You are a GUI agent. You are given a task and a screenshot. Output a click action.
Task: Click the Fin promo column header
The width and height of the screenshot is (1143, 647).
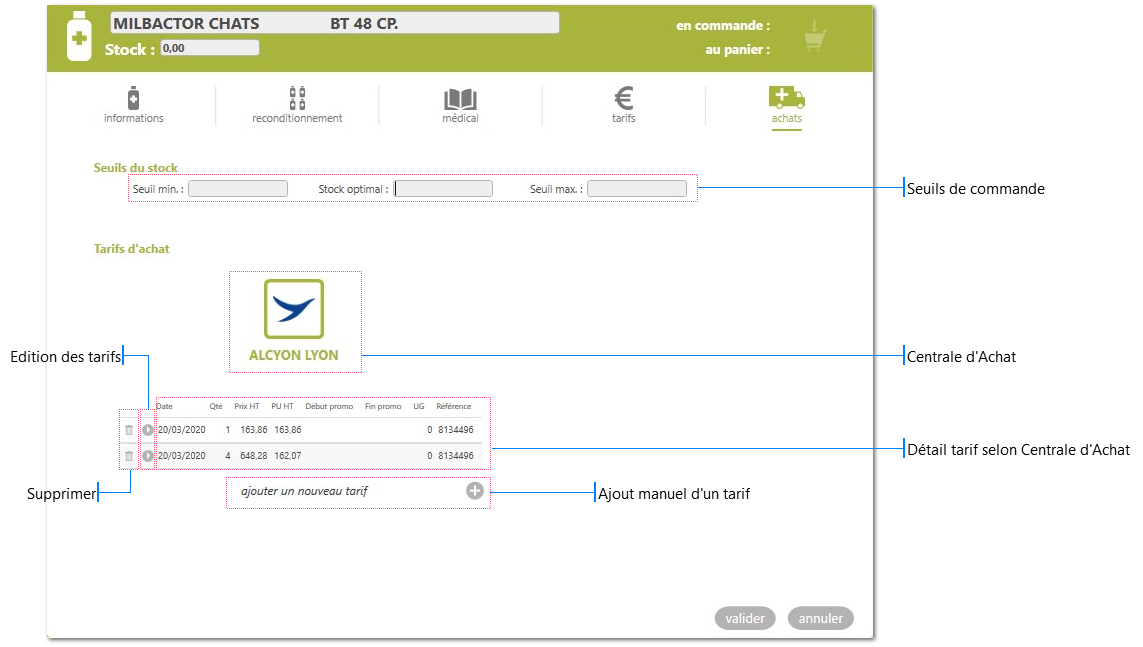[x=383, y=407]
